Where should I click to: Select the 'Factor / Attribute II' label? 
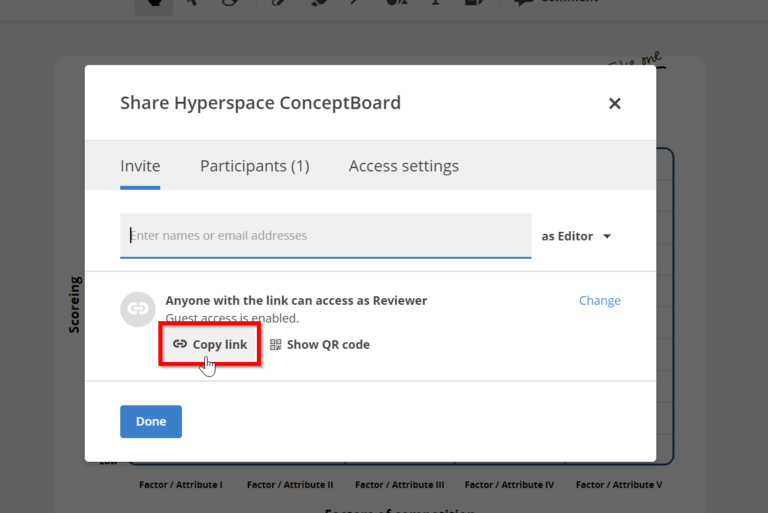[290, 485]
